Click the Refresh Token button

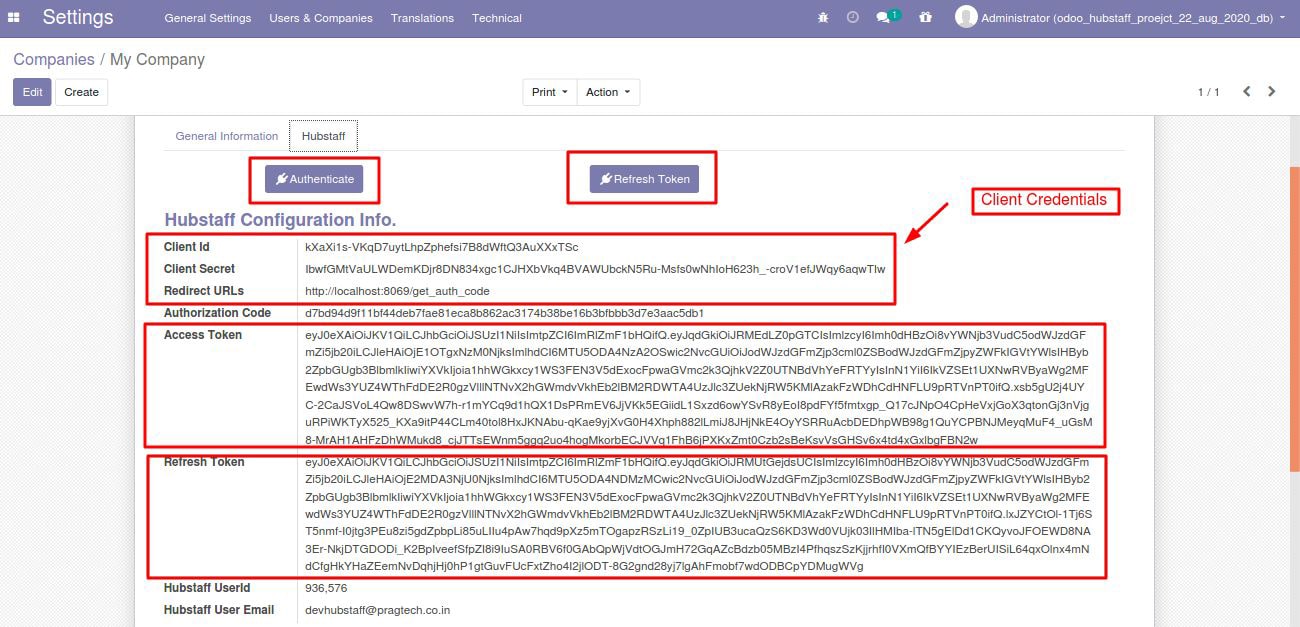click(644, 179)
